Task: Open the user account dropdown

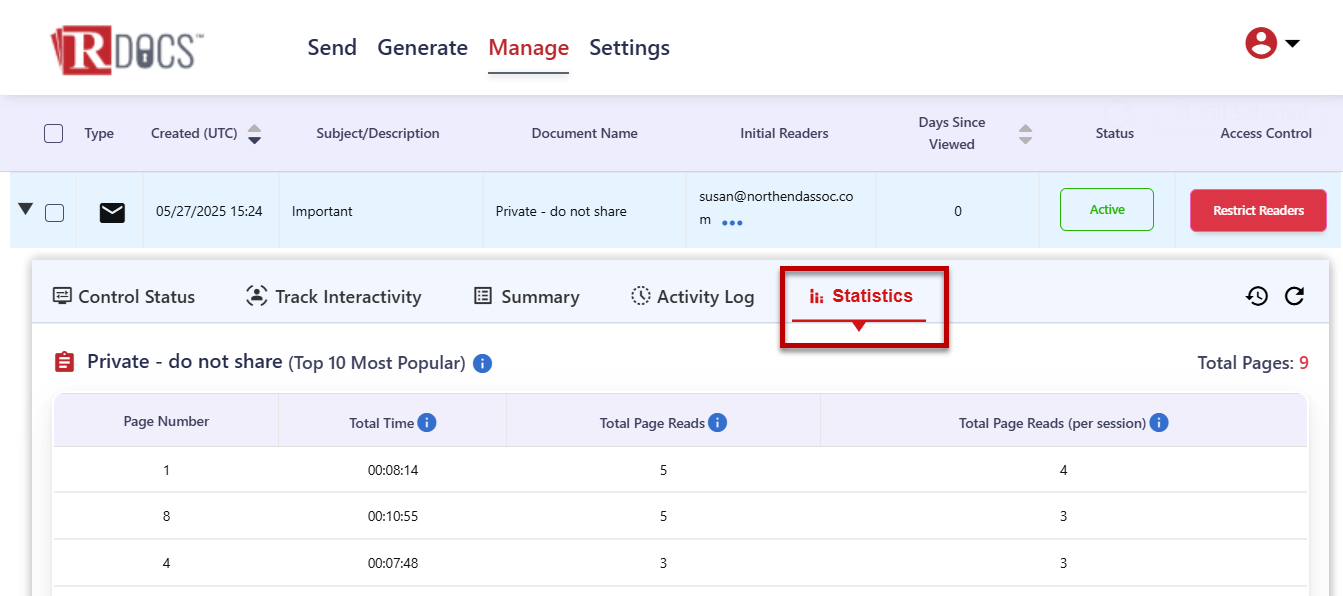Action: point(1271,44)
